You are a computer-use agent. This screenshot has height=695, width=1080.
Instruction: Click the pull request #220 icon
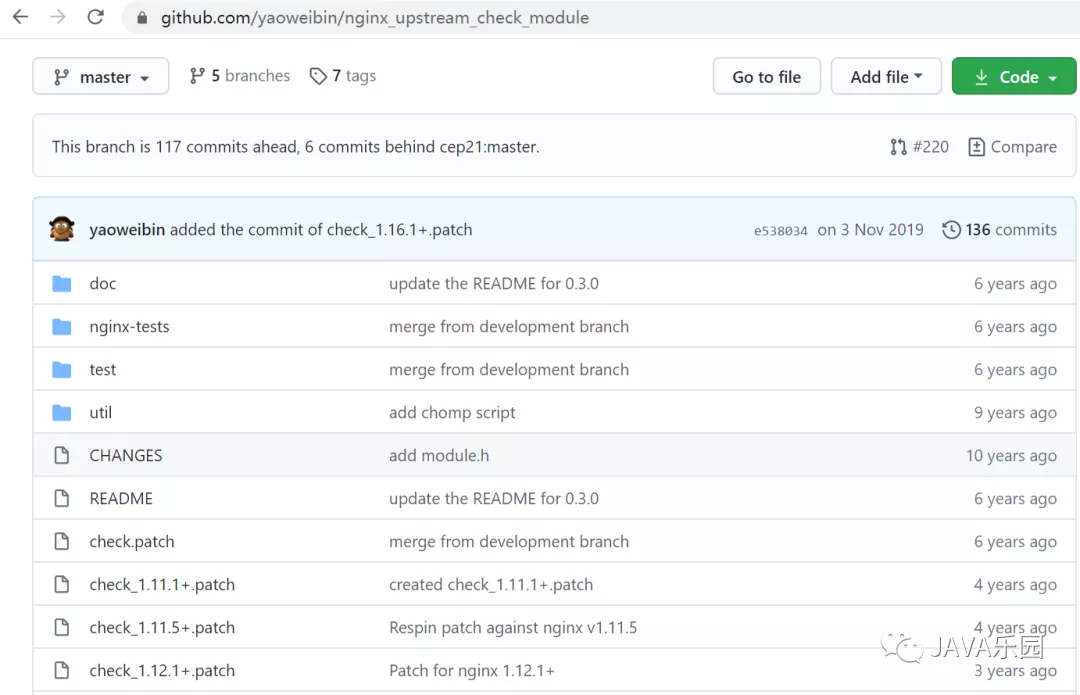pos(898,147)
